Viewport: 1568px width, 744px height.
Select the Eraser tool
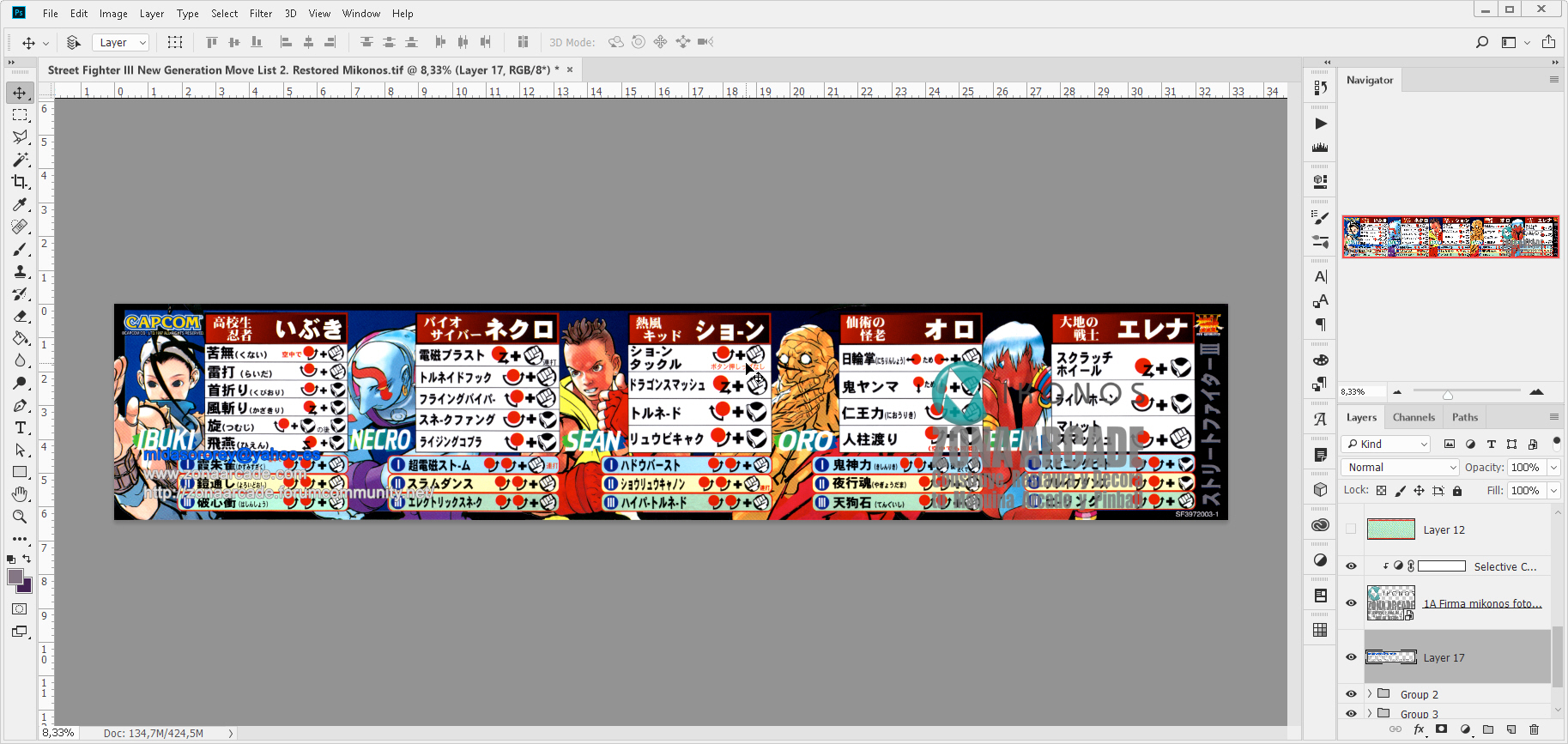click(x=20, y=316)
